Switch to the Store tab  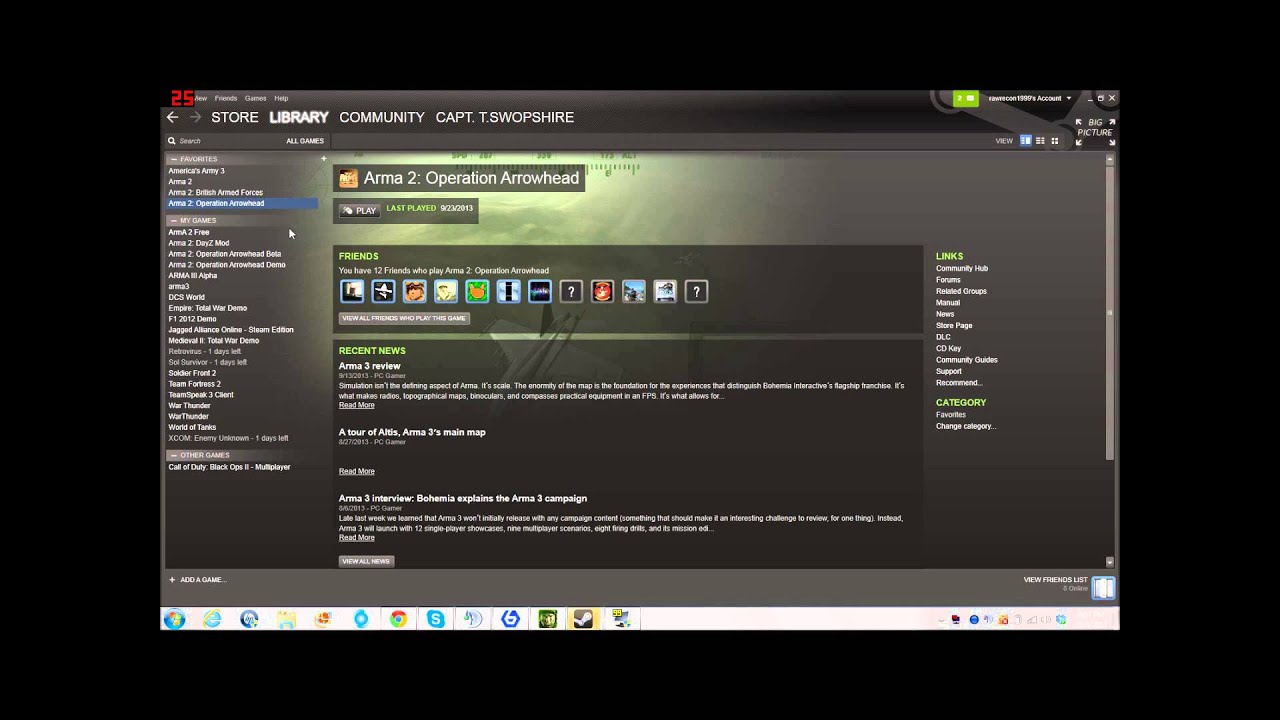click(235, 117)
